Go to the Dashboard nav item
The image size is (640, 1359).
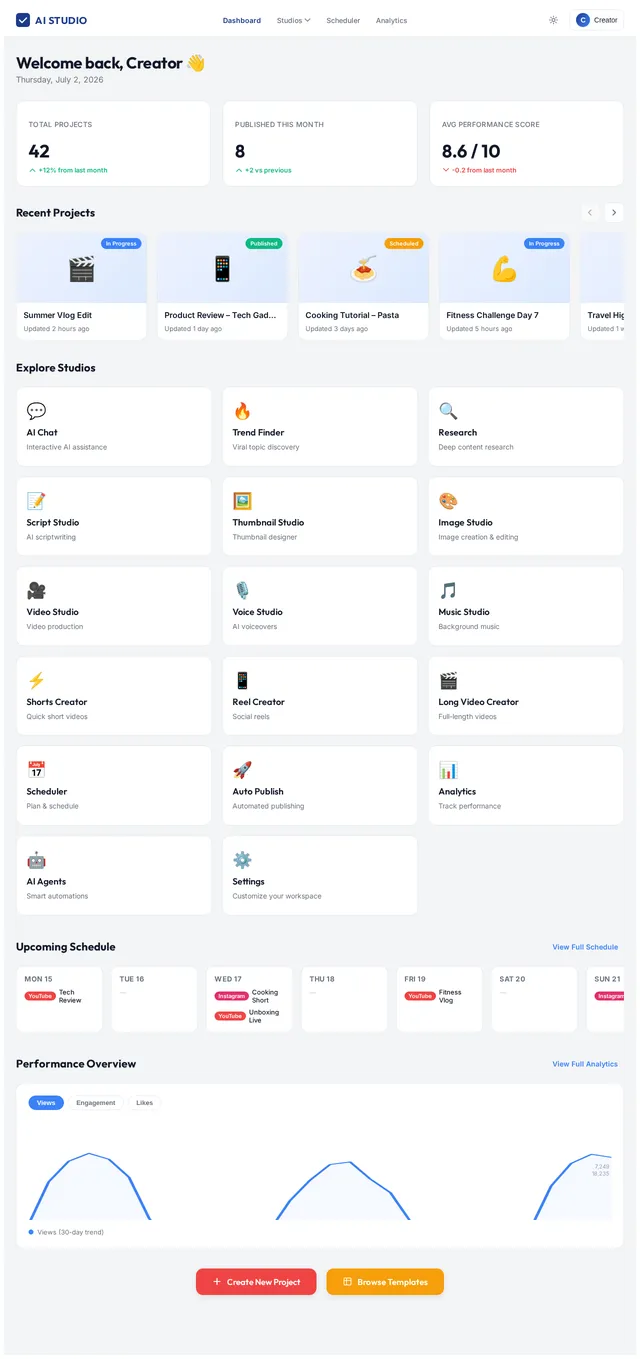pos(242,20)
